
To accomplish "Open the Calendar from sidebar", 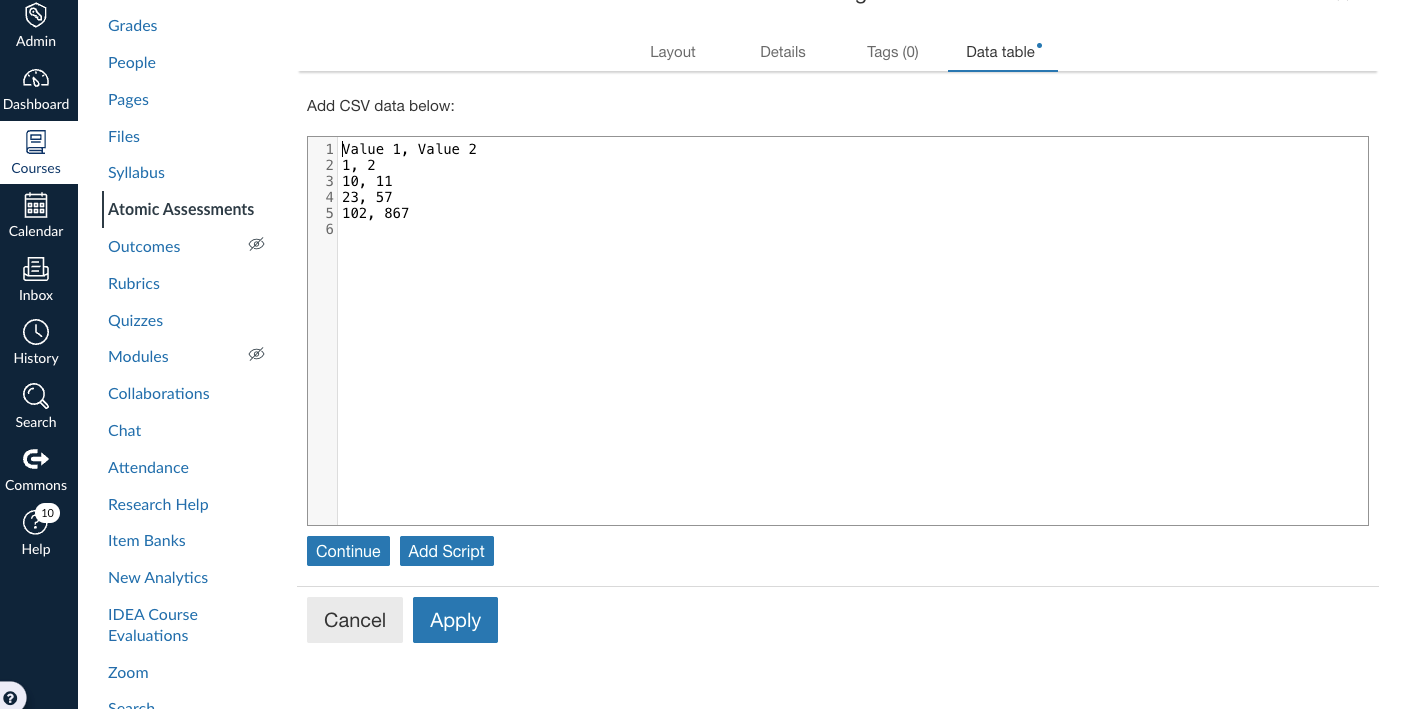I will click(x=36, y=216).
